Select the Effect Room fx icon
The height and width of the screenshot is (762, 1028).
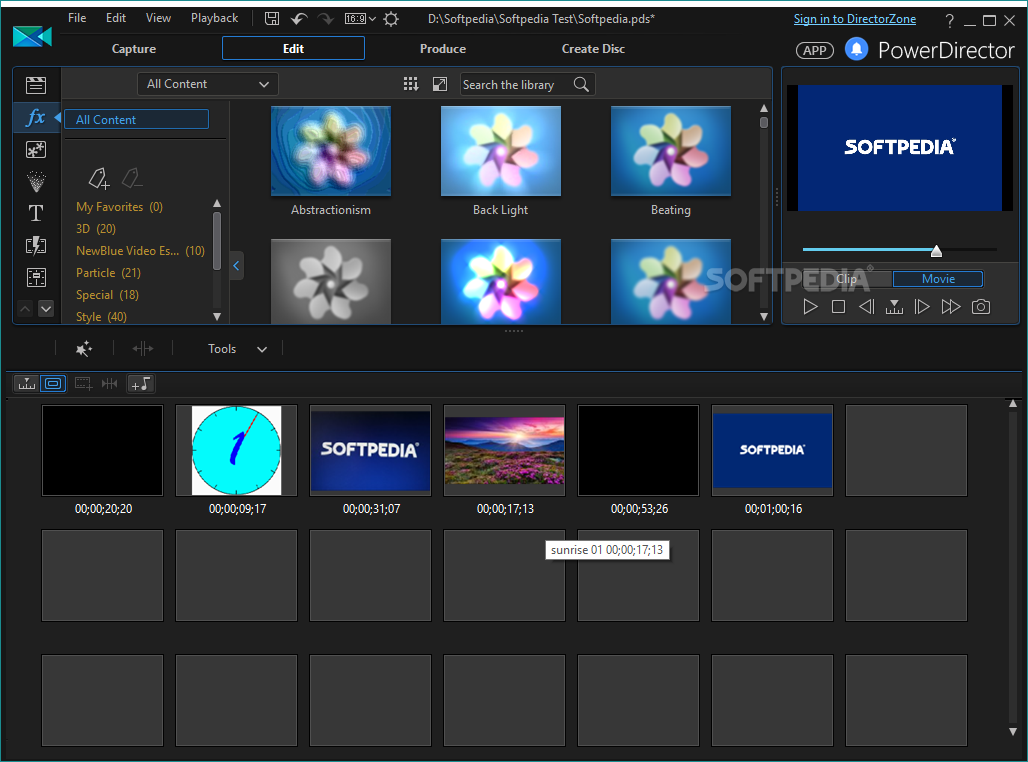coord(36,117)
